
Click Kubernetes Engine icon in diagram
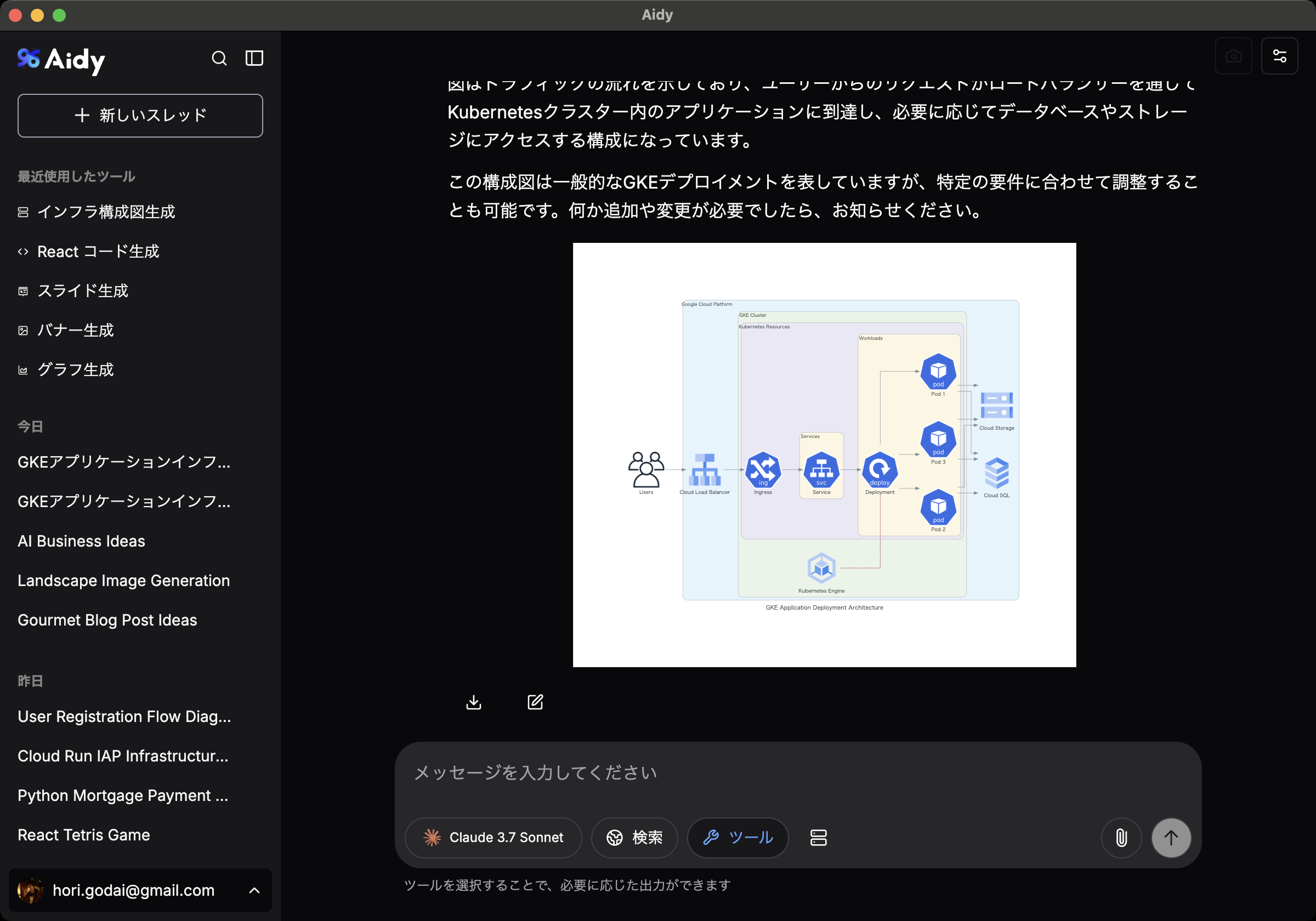pos(821,568)
